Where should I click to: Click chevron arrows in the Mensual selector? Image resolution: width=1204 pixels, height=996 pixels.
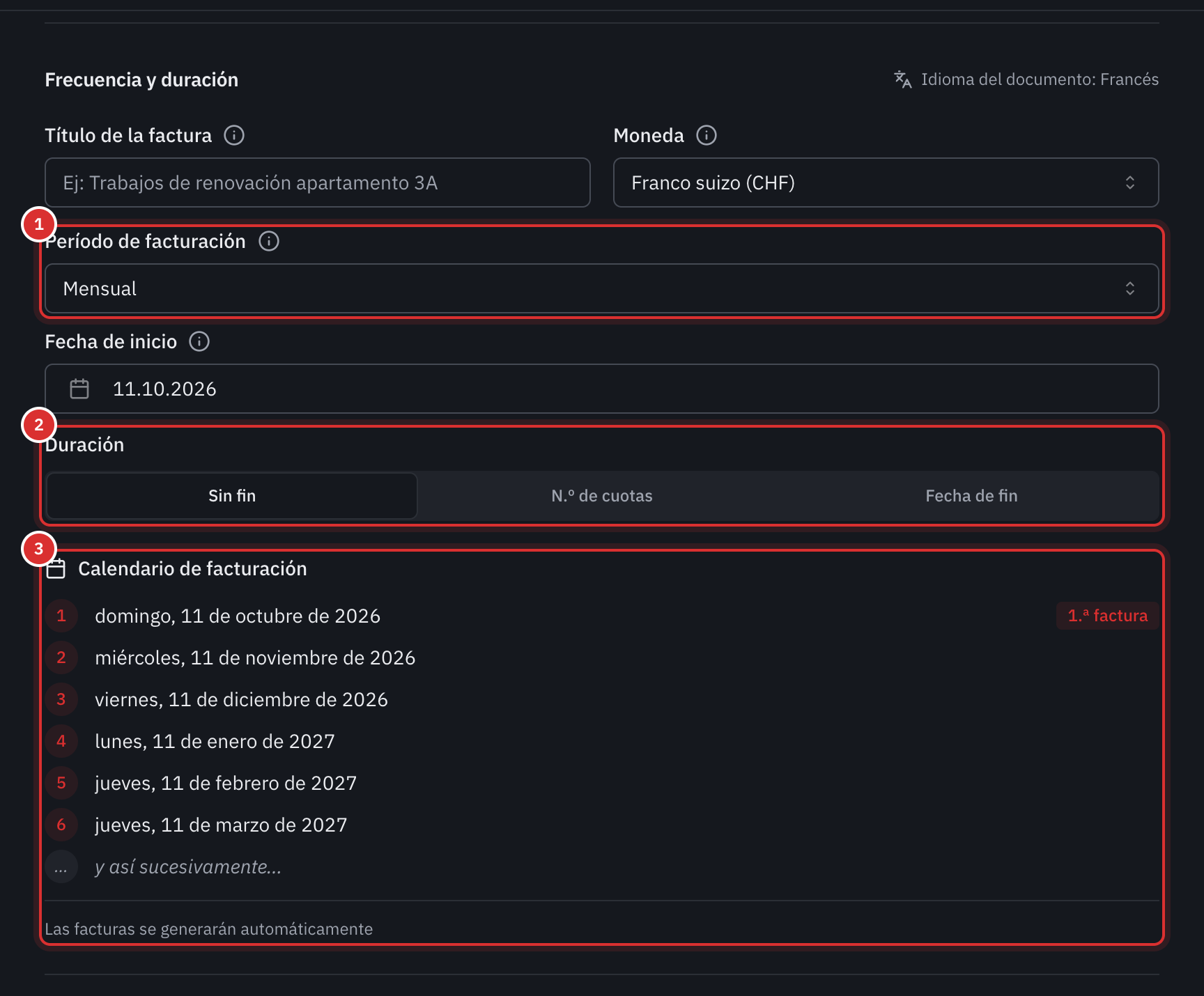(x=1130, y=288)
